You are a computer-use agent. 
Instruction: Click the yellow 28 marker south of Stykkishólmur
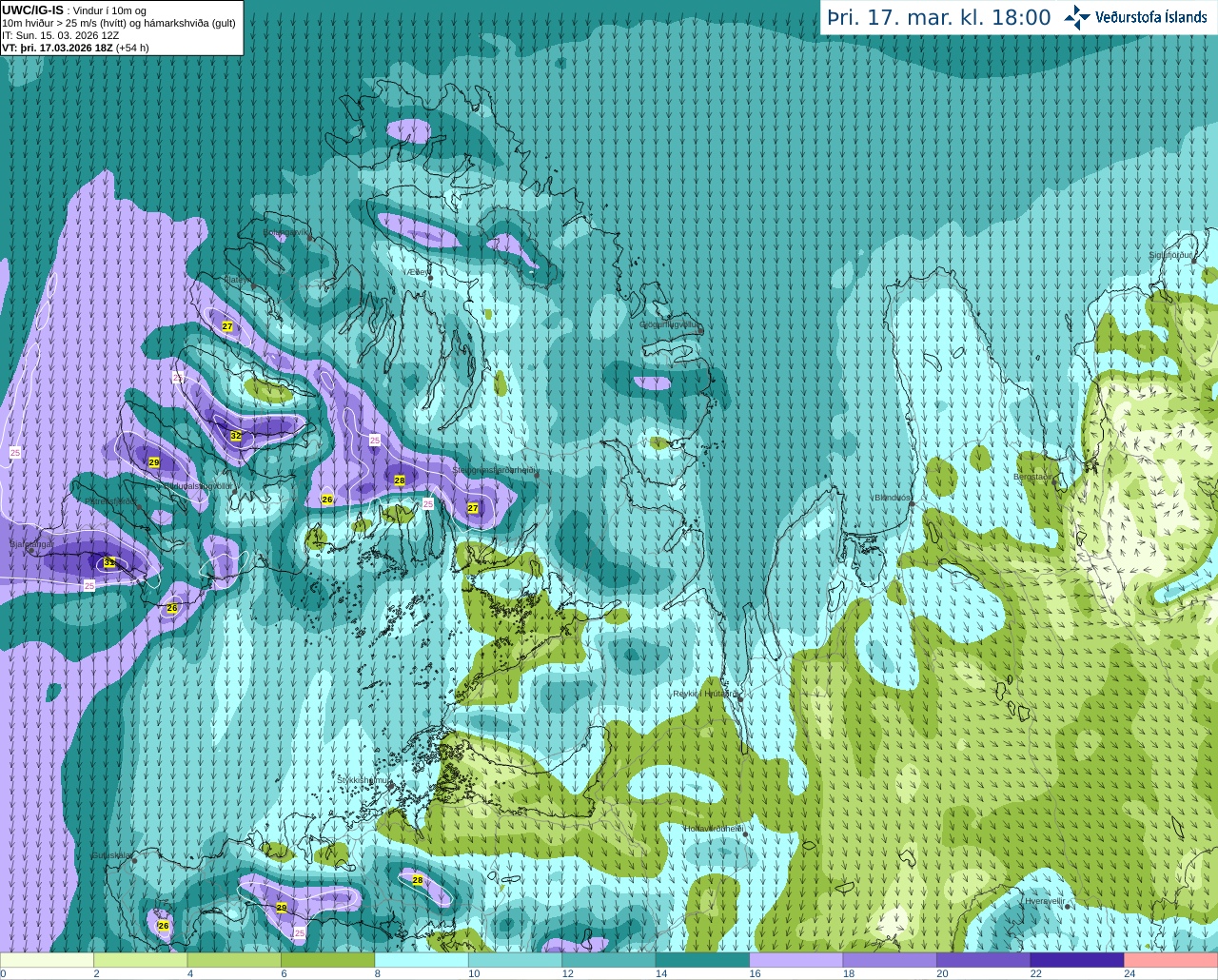[x=418, y=880]
